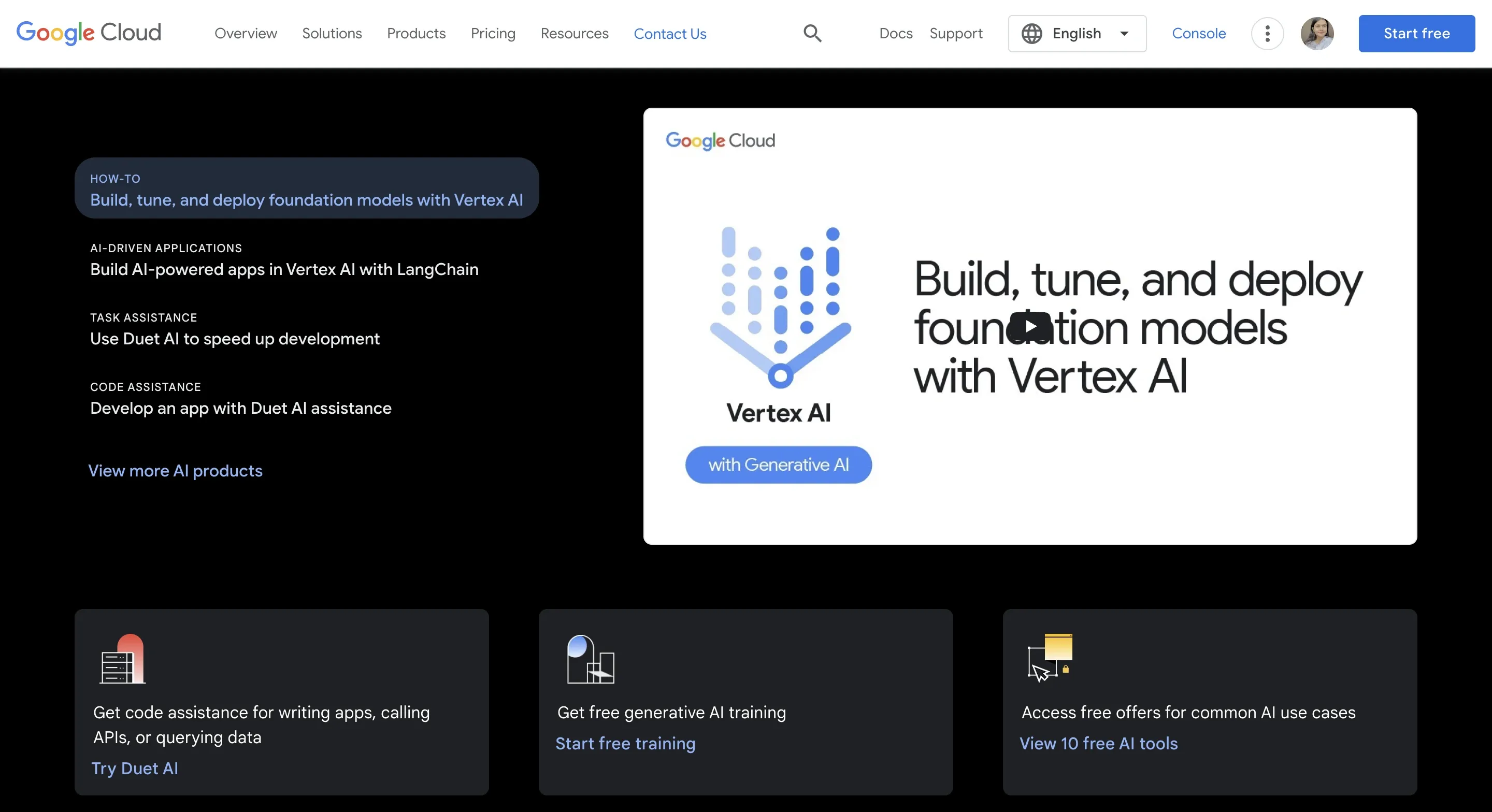Click the server icon on Duet AI card
This screenshot has height=812, width=1492.
click(122, 659)
